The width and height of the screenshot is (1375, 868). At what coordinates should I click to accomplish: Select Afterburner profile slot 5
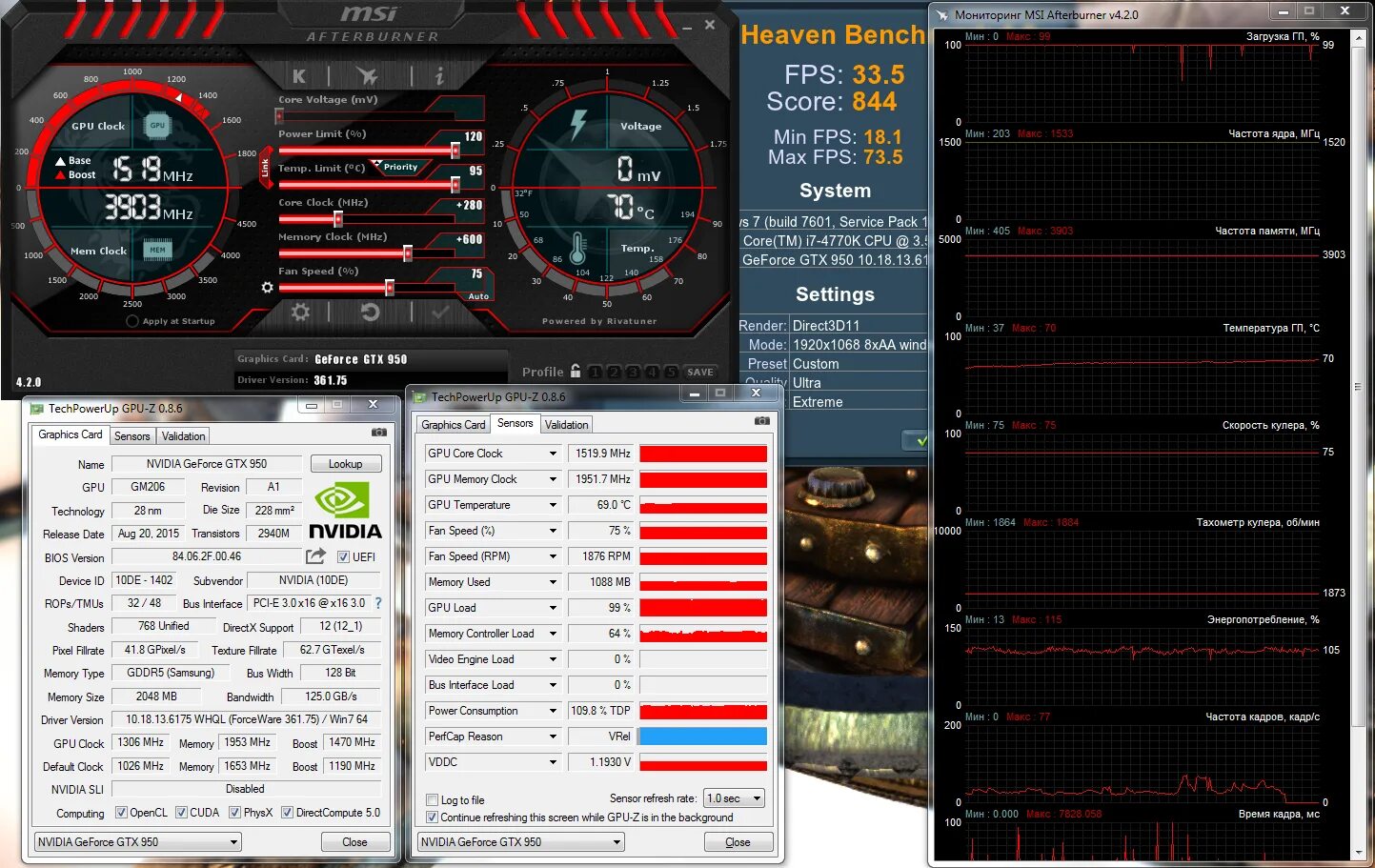(671, 372)
